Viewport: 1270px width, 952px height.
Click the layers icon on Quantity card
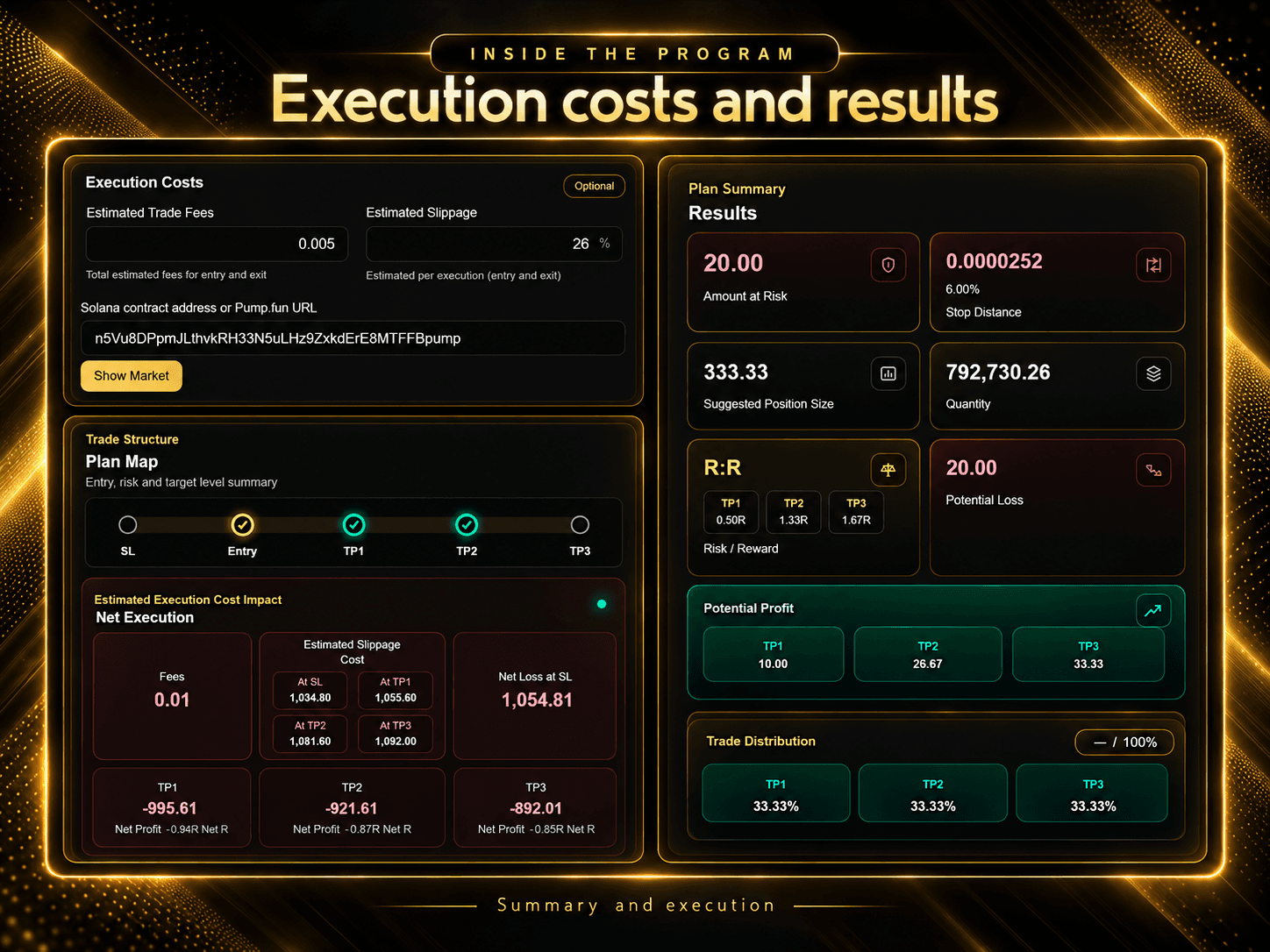(1153, 373)
